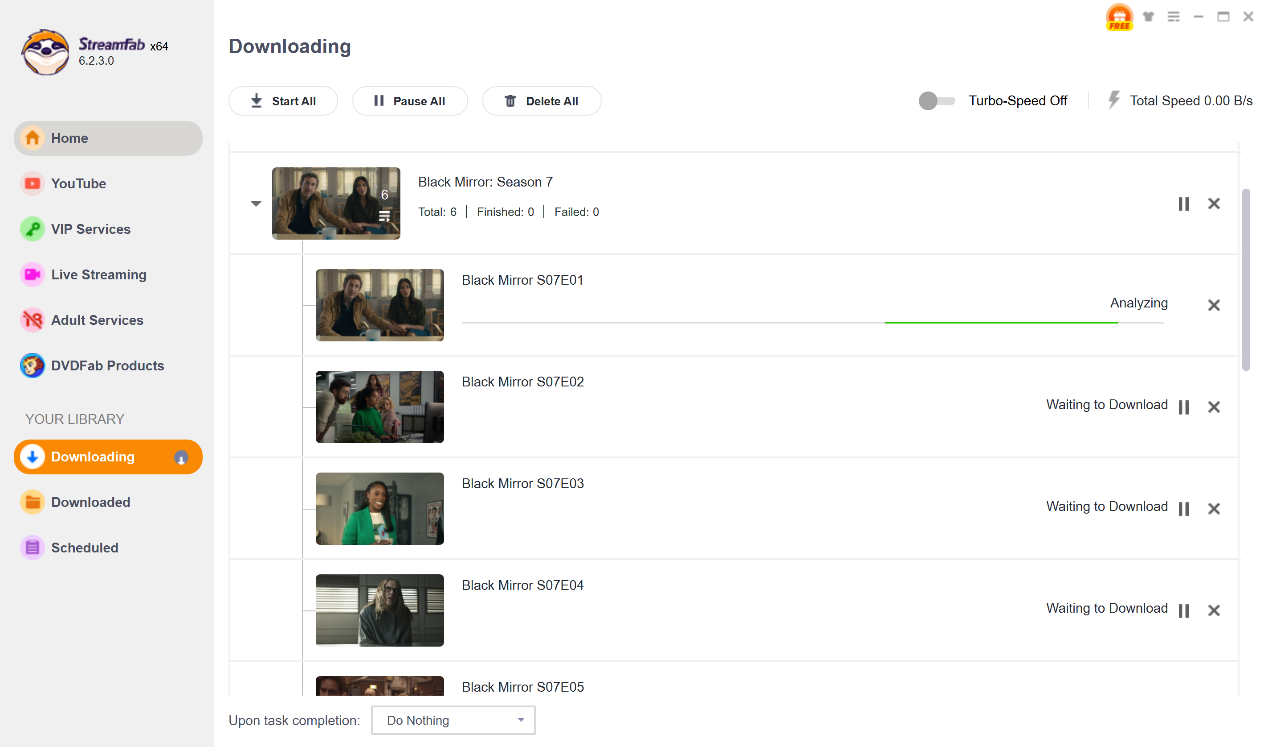Open the Upon task completion dropdown
1268x747 pixels.
[x=453, y=720]
